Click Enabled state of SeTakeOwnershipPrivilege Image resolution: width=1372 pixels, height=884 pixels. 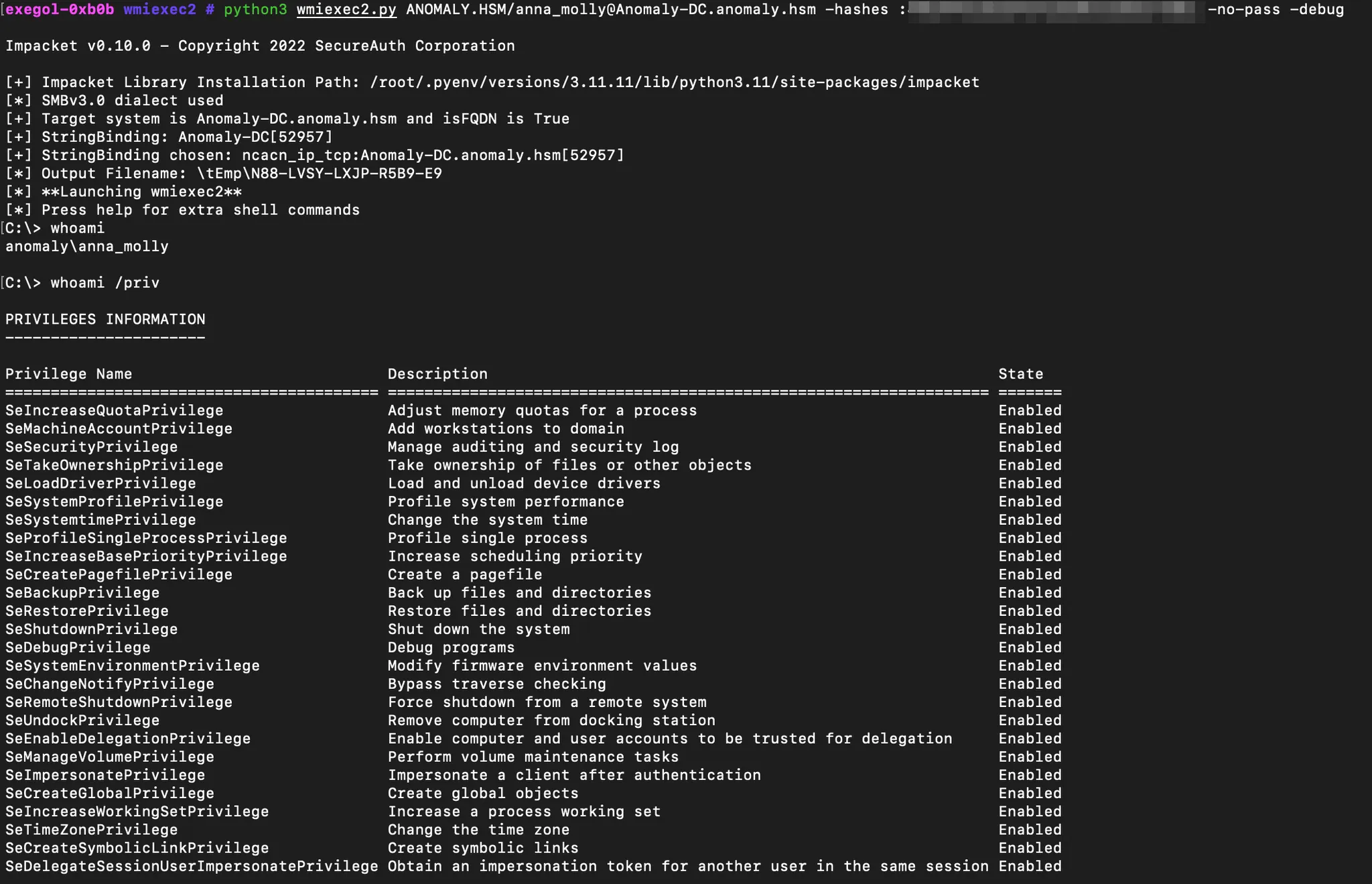pyautogui.click(x=1030, y=465)
